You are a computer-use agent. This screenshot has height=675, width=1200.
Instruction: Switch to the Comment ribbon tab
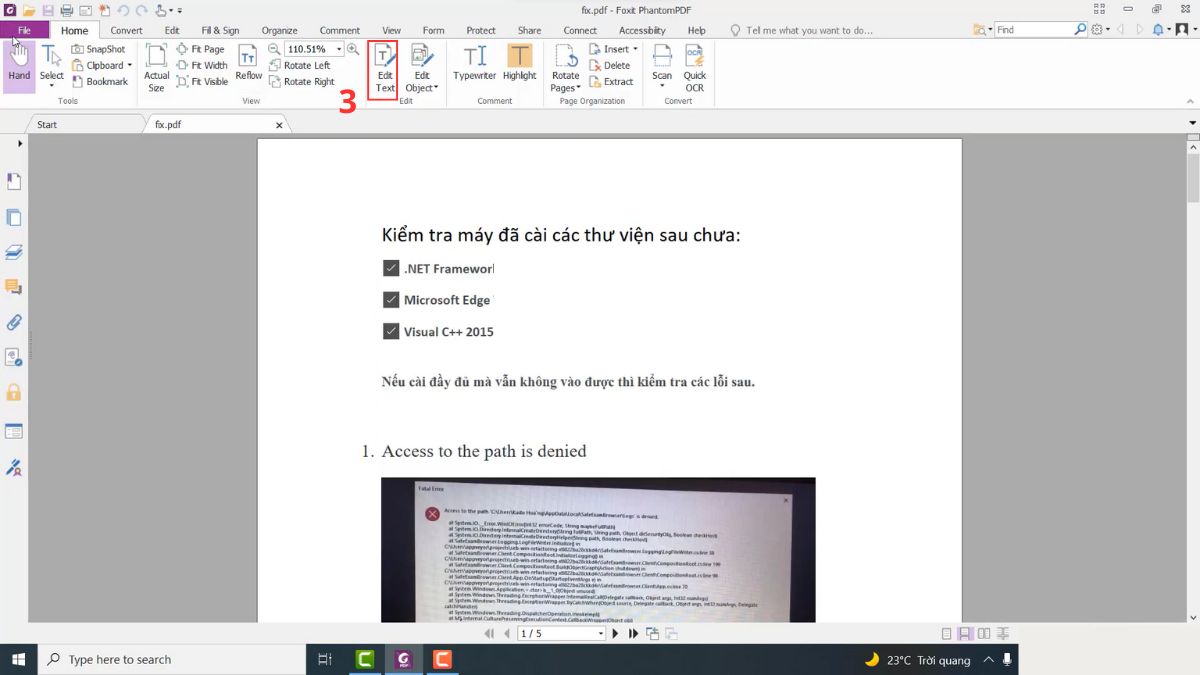[x=340, y=30]
